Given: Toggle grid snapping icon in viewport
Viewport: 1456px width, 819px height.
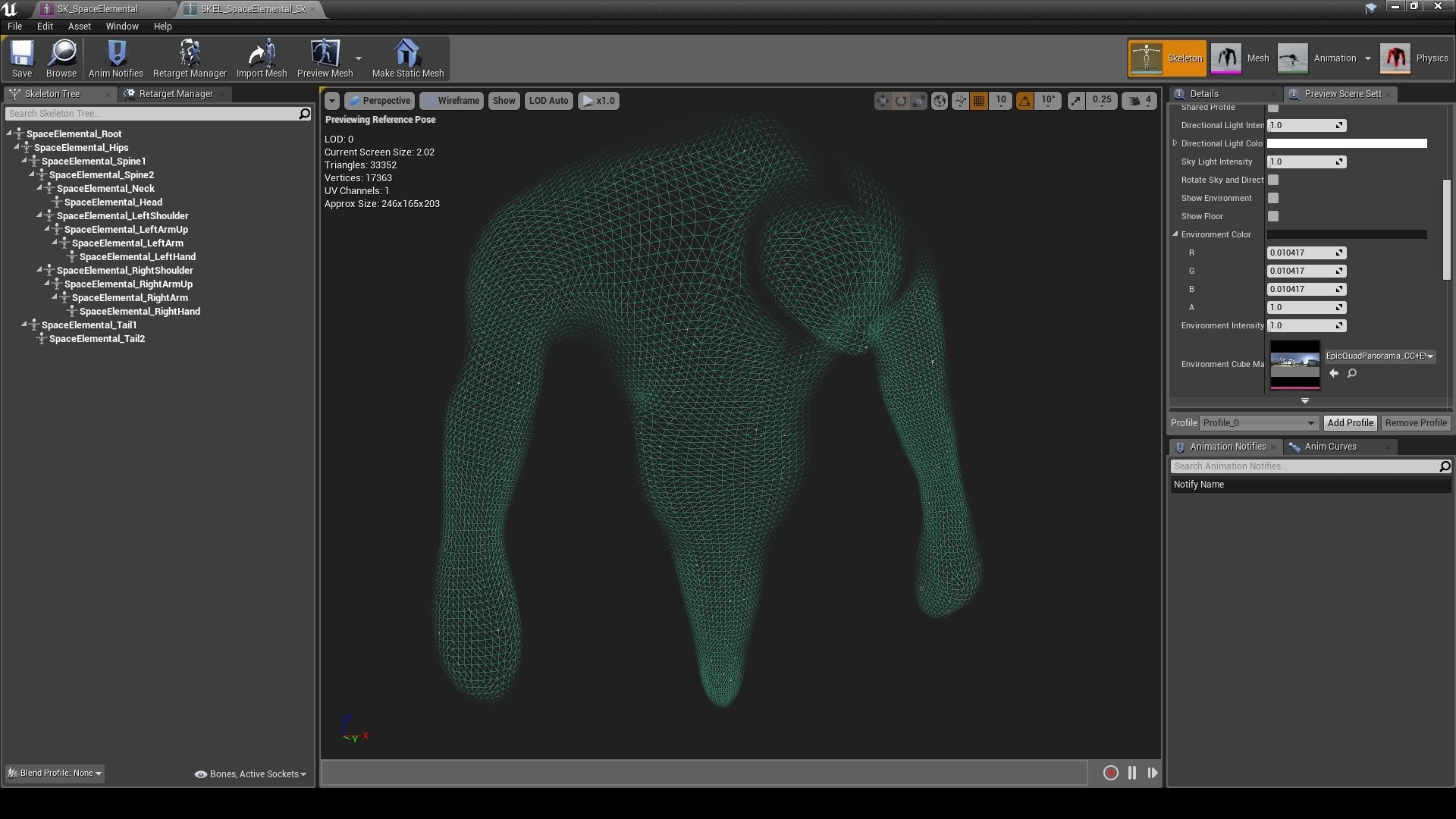Looking at the screenshot, I should click(x=979, y=101).
